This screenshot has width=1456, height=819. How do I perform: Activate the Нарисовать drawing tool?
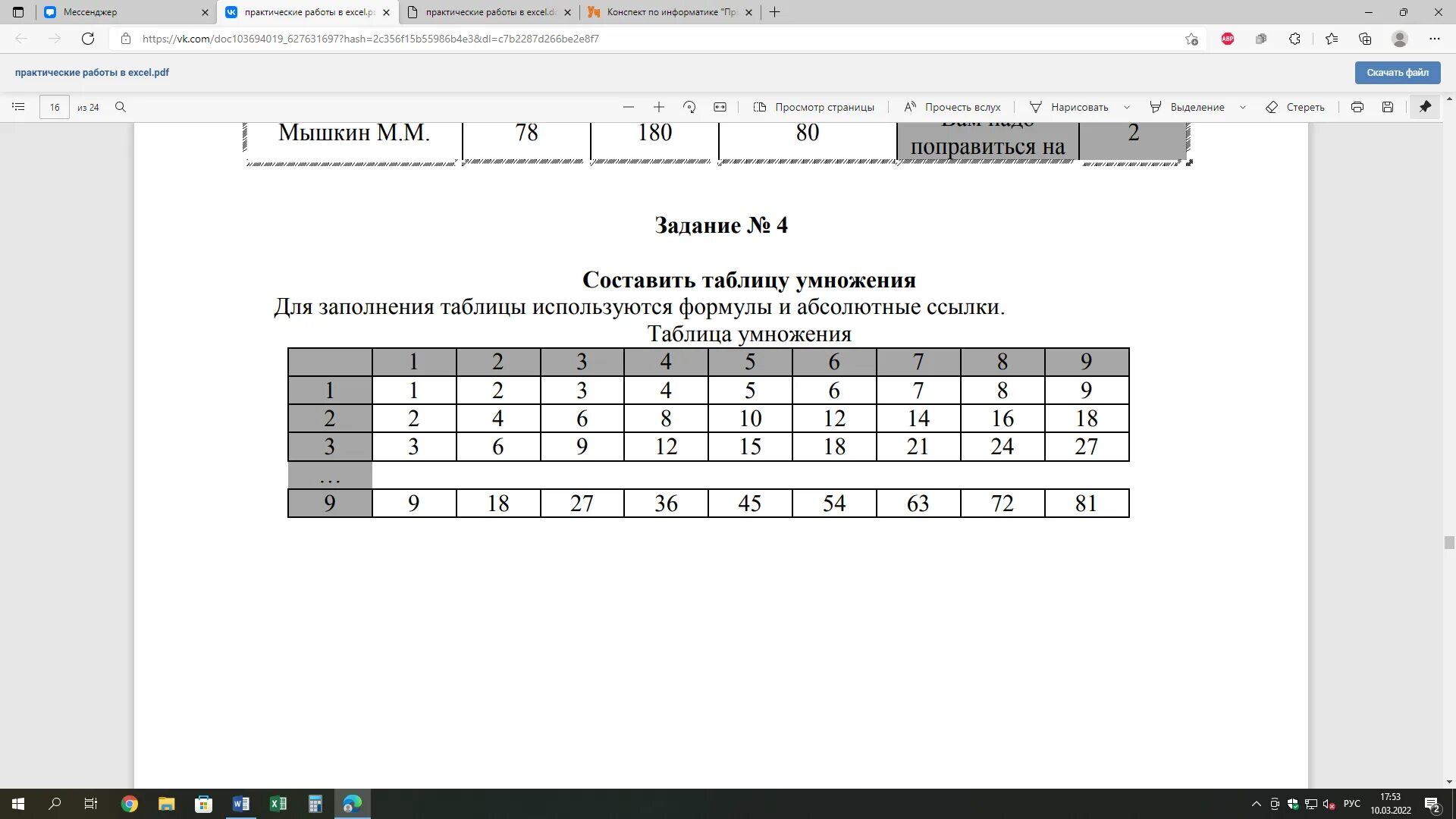pos(1069,107)
